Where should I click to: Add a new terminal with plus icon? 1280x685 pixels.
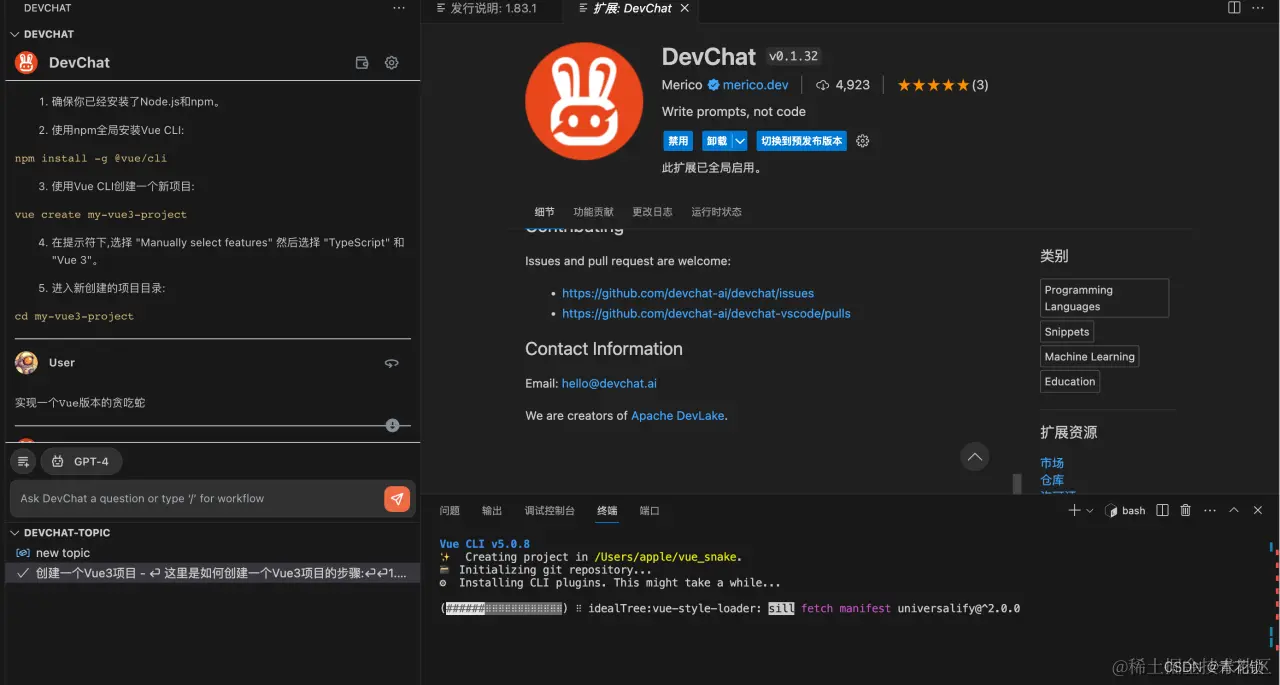click(1074, 510)
